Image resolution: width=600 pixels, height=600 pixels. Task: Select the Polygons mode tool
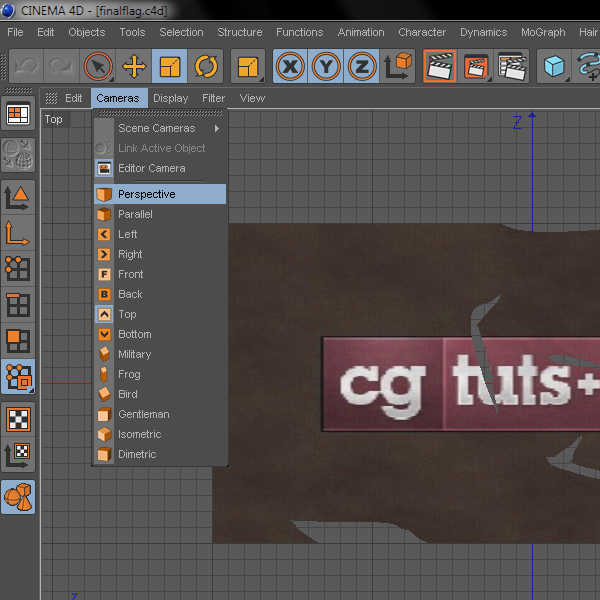point(18,341)
